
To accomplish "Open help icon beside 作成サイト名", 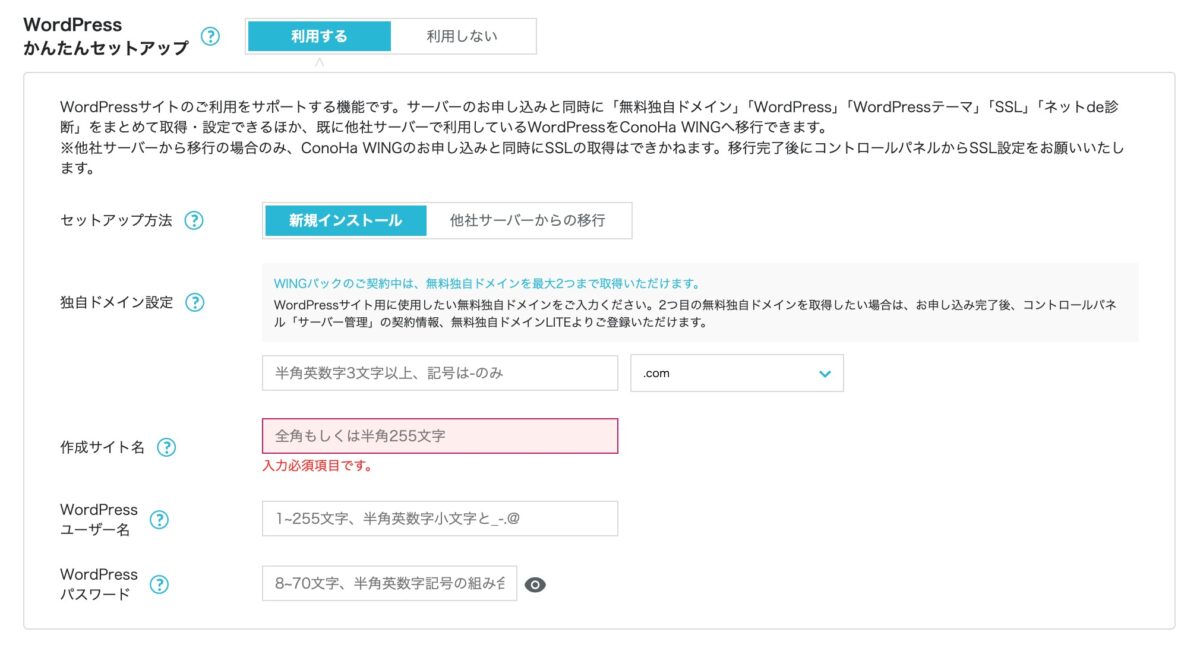I will [x=167, y=447].
